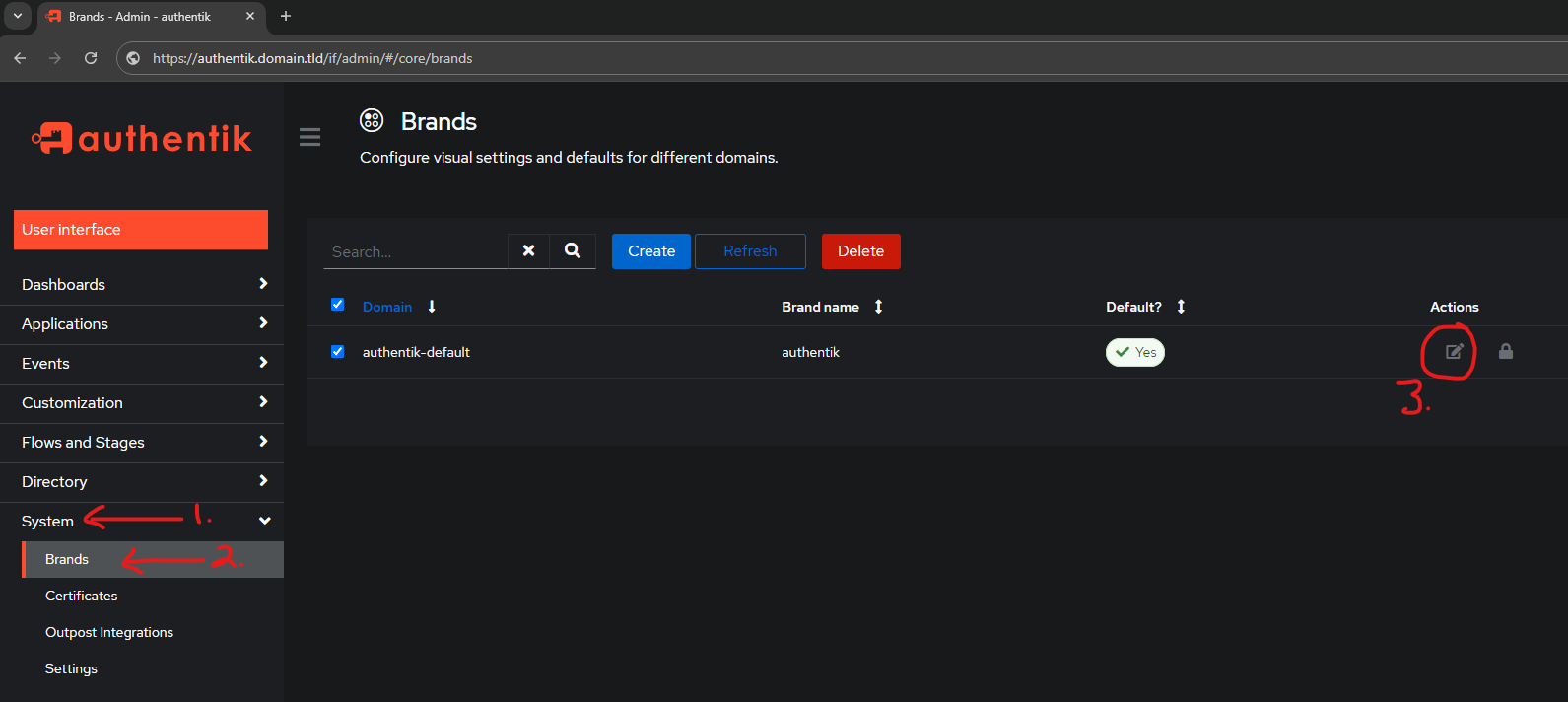Image resolution: width=1568 pixels, height=702 pixels.
Task: Click the Refresh button
Action: click(750, 251)
